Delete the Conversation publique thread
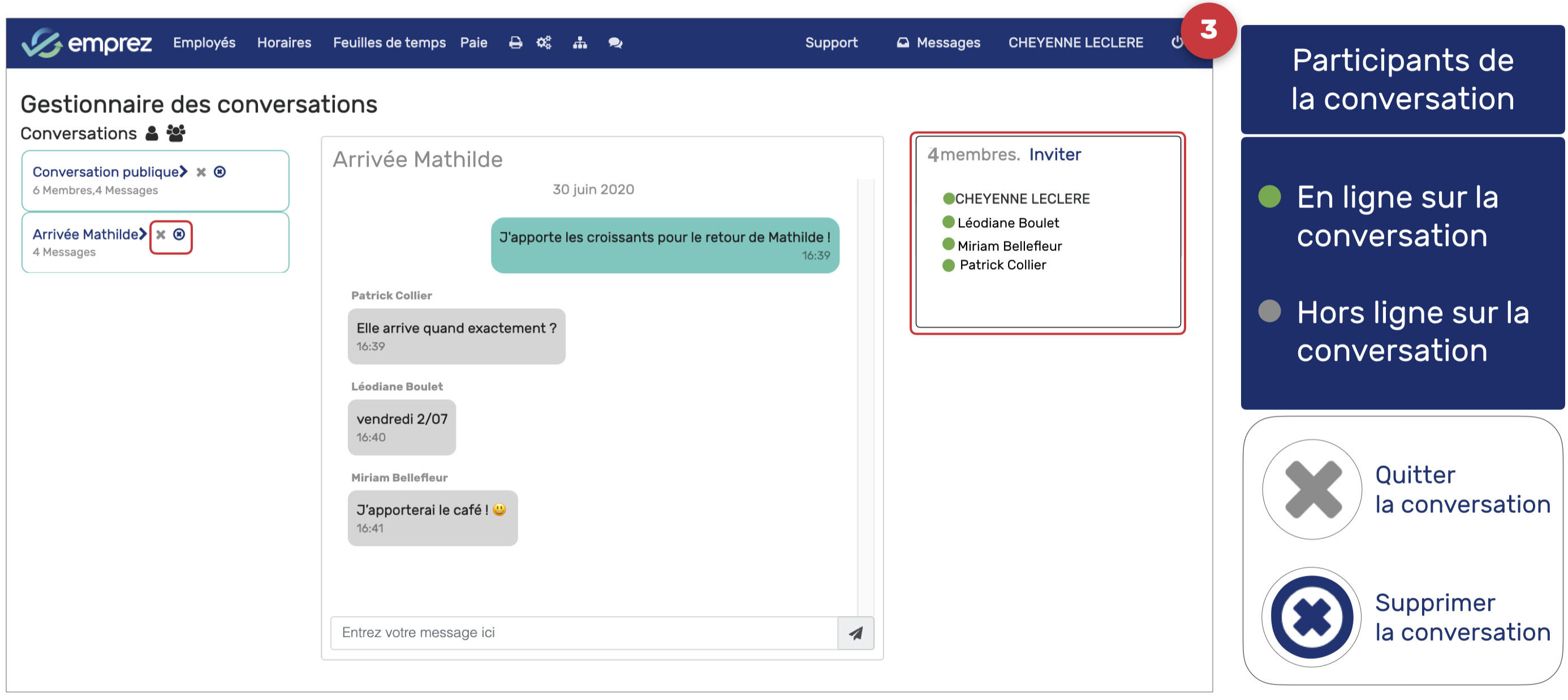Image resolution: width=1568 pixels, height=700 pixels. click(x=219, y=172)
